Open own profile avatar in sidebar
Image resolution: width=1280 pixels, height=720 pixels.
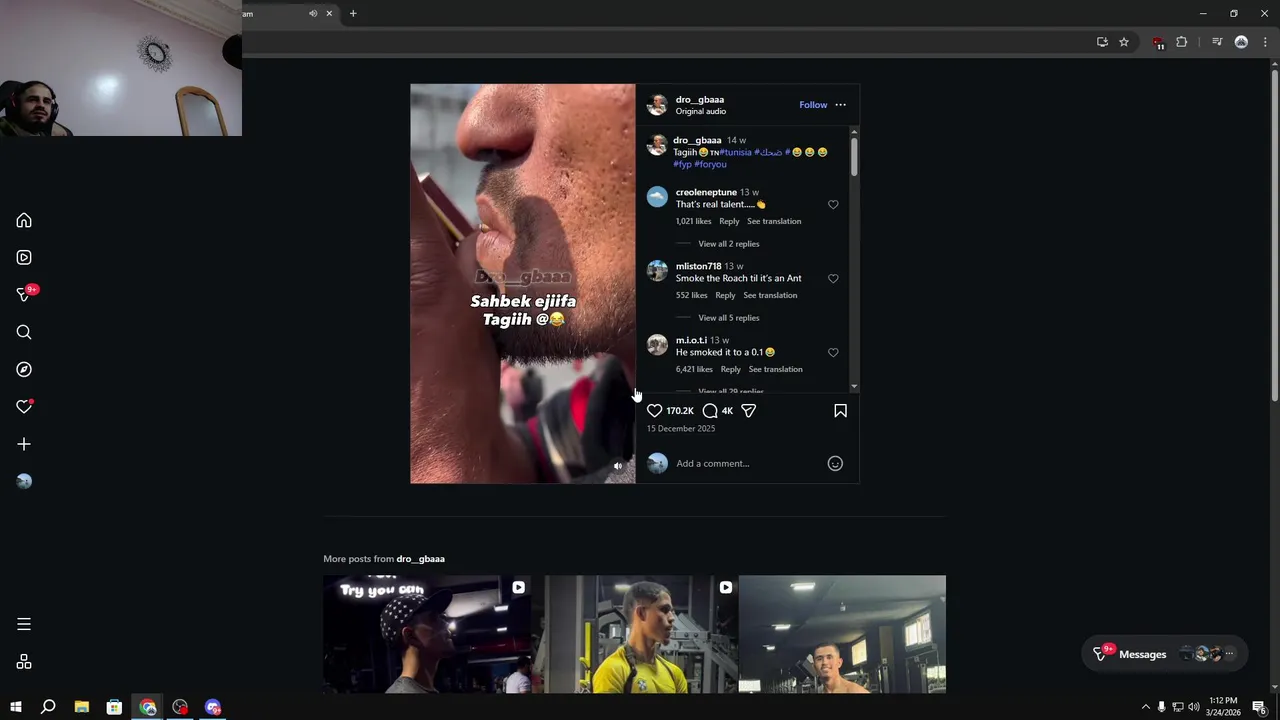coord(24,481)
